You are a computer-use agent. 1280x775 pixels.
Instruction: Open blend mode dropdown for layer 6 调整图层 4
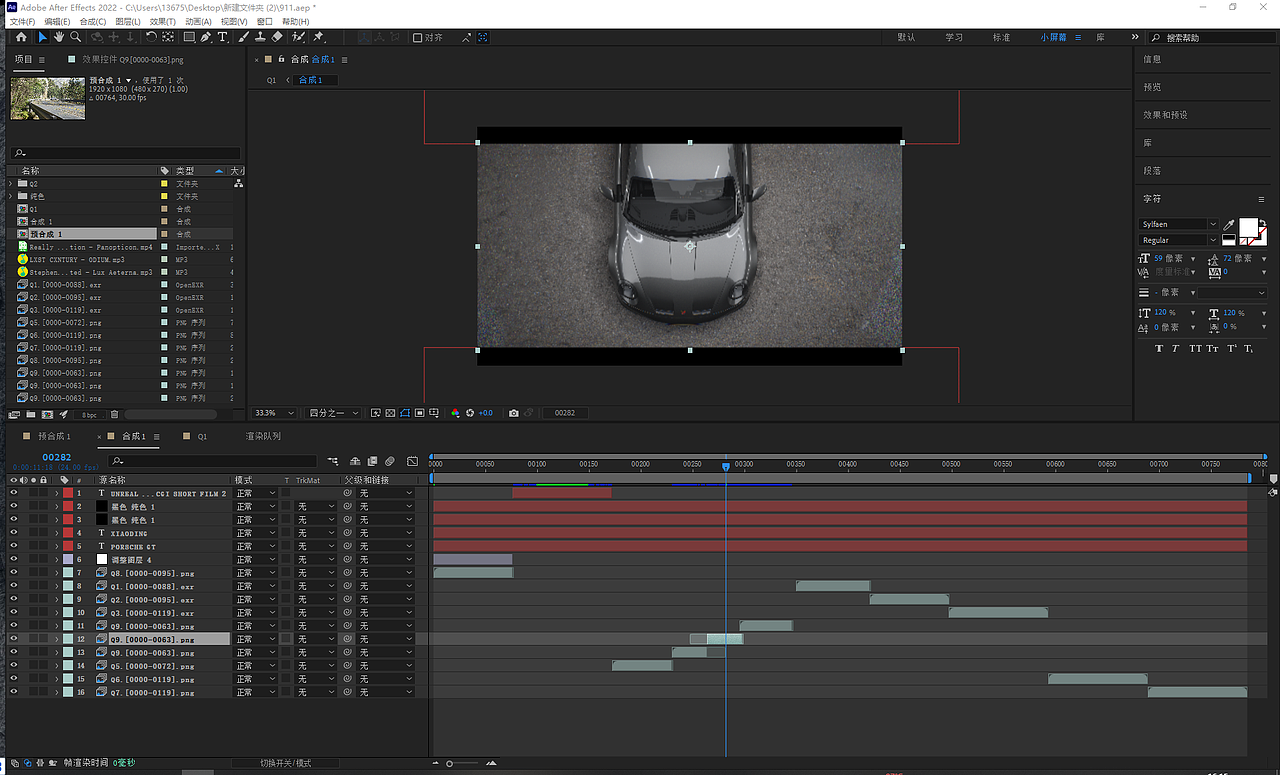(x=256, y=559)
